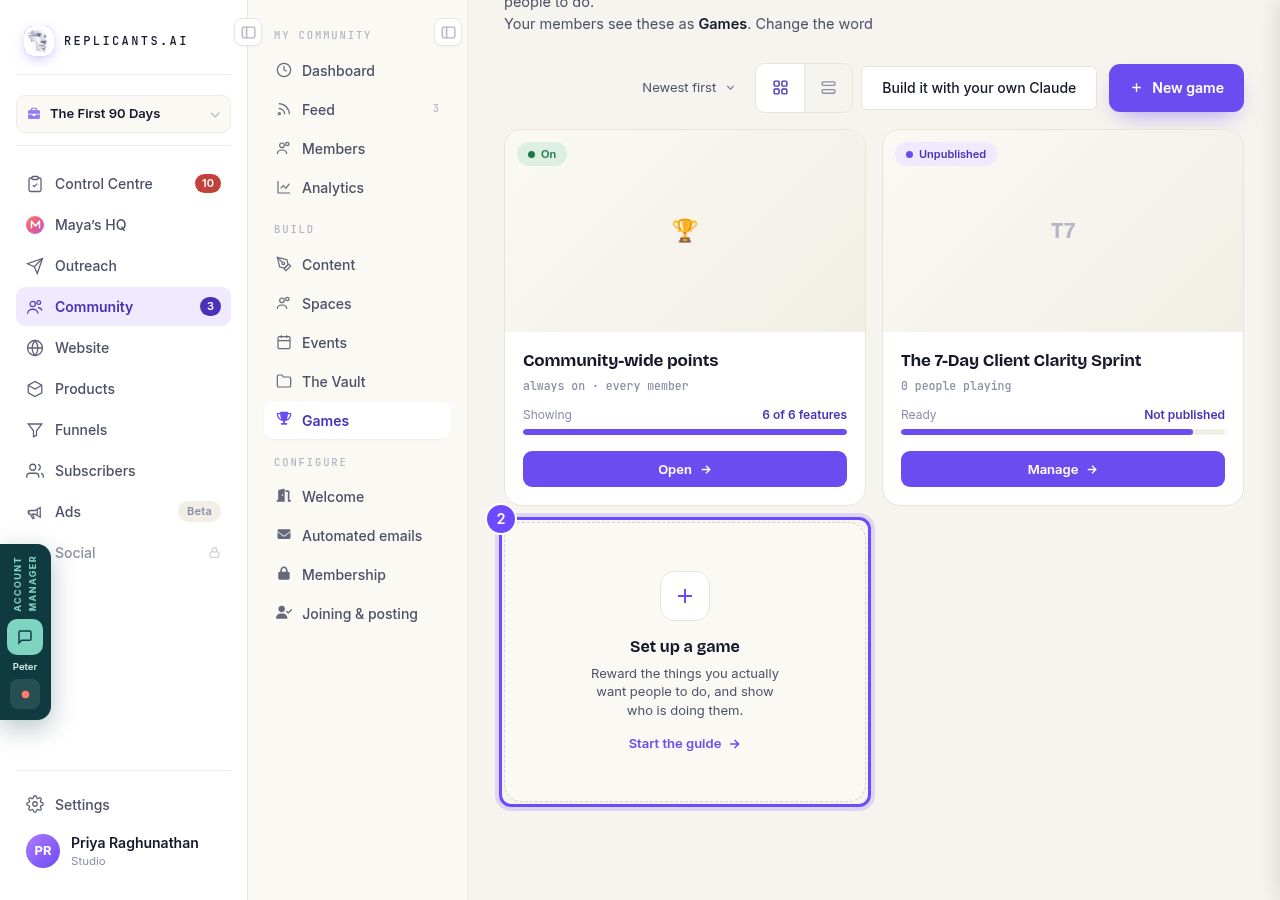The height and width of the screenshot is (900, 1280).
Task: Click the trophy thumbnail on Community-wide points
Action: (685, 231)
